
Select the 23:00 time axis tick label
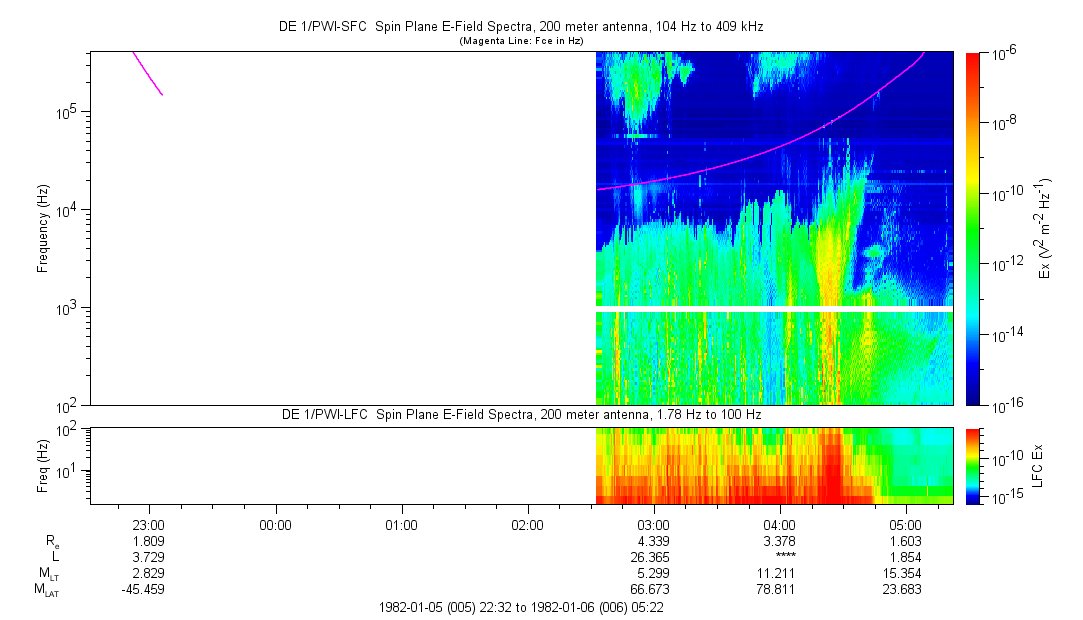(149, 524)
